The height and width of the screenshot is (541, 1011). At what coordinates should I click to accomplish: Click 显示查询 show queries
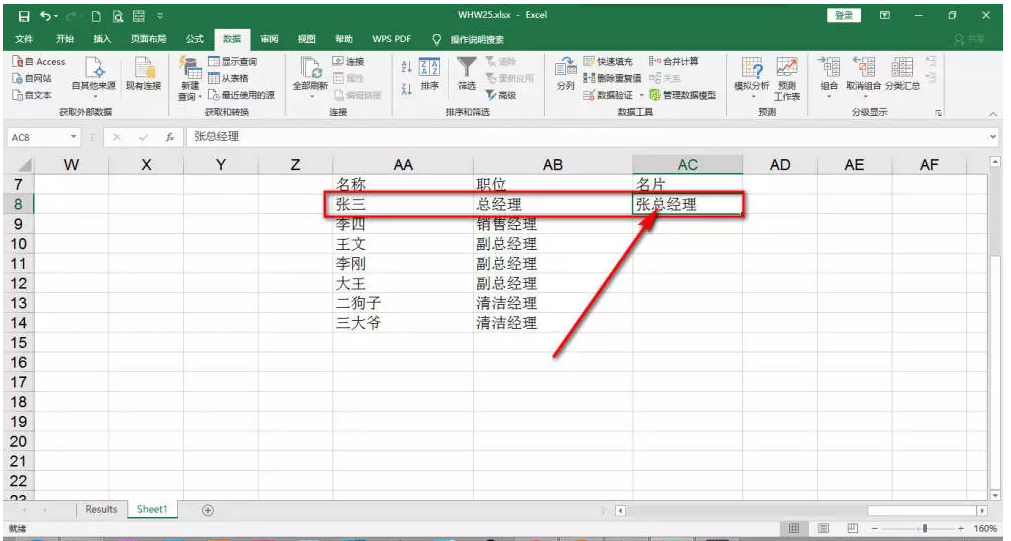click(x=233, y=62)
